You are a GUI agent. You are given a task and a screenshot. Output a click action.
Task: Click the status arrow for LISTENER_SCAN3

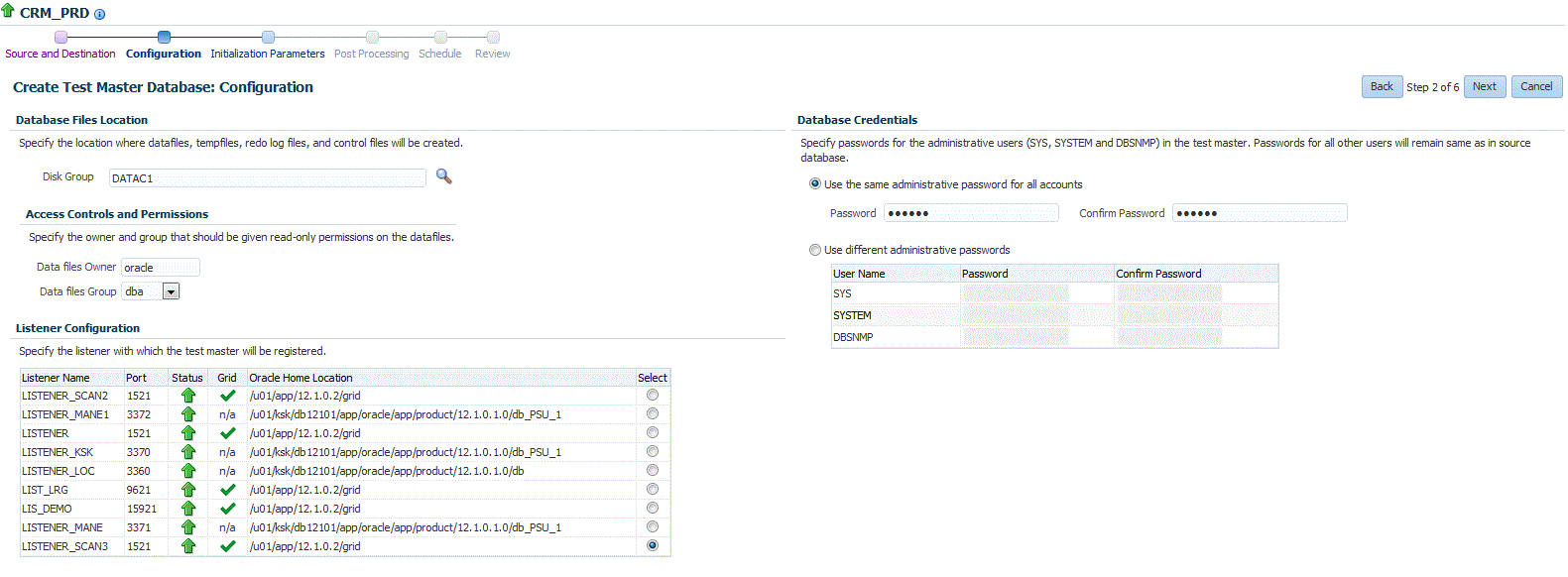pos(188,546)
